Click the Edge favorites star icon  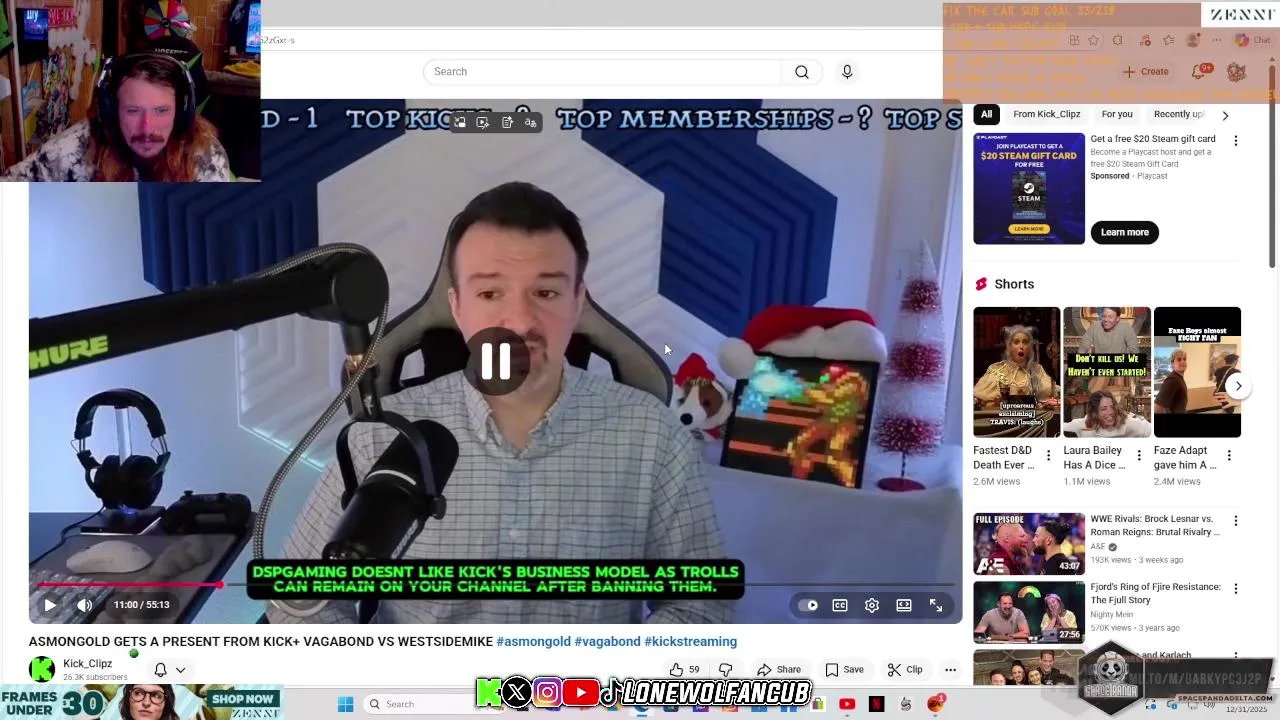click(1093, 40)
